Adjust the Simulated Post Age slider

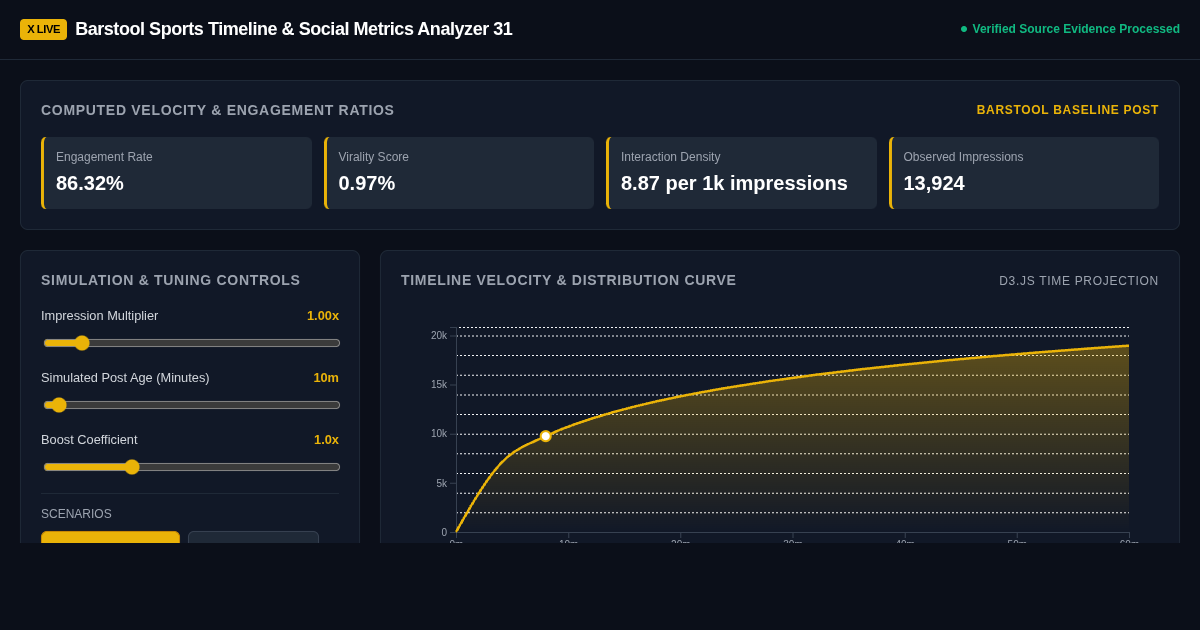click(x=192, y=405)
